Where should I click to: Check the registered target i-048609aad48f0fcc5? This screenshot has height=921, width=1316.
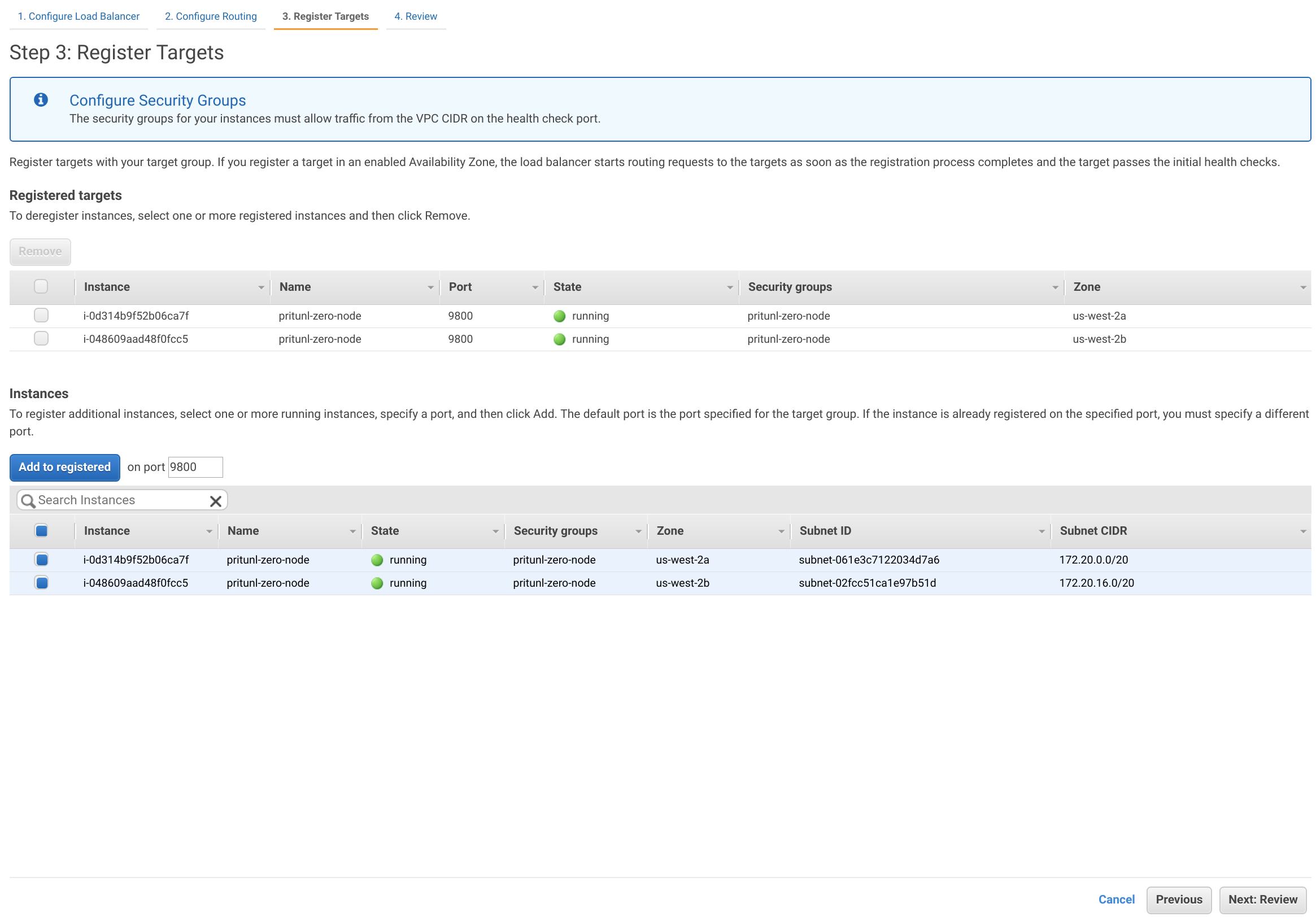coord(41,338)
